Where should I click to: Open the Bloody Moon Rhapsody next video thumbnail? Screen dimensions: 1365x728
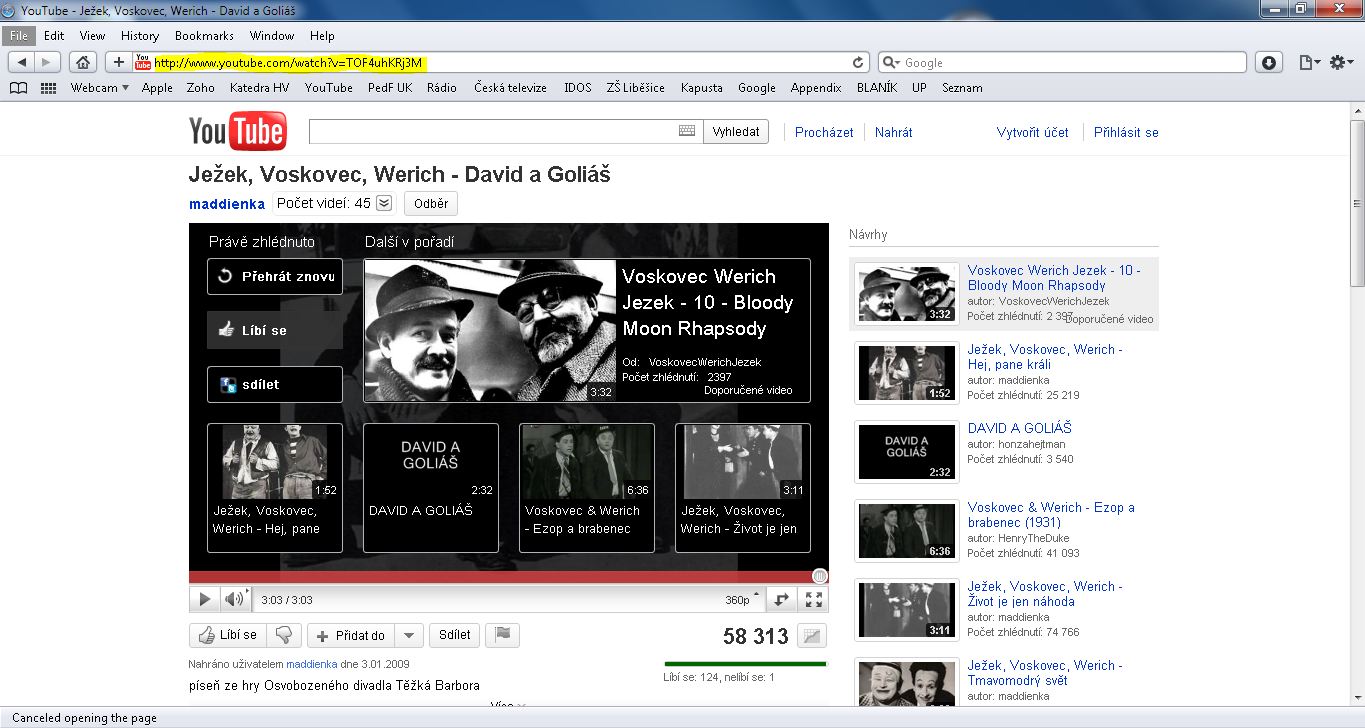tap(490, 330)
